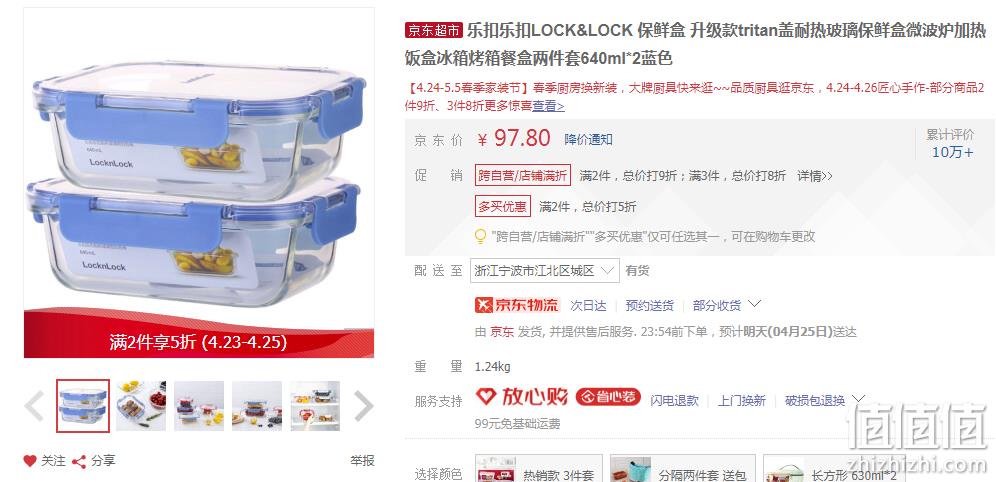Click the right thumbnail gallery arrow
The height and width of the screenshot is (482, 996).
363,406
